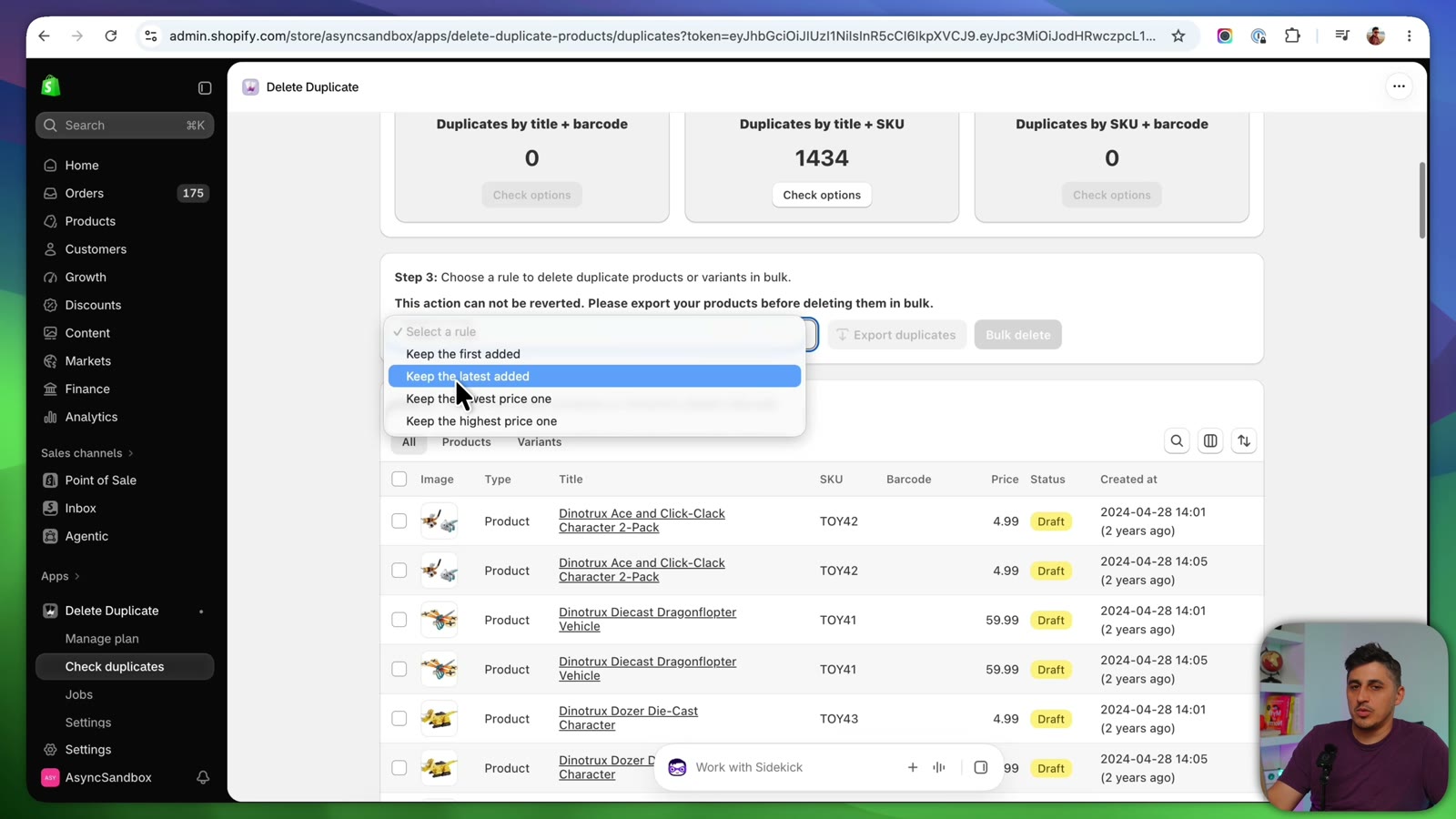The image size is (1456, 819).
Task: Check the 14:01 Dragonflopter TOY41 row
Action: pos(399,620)
